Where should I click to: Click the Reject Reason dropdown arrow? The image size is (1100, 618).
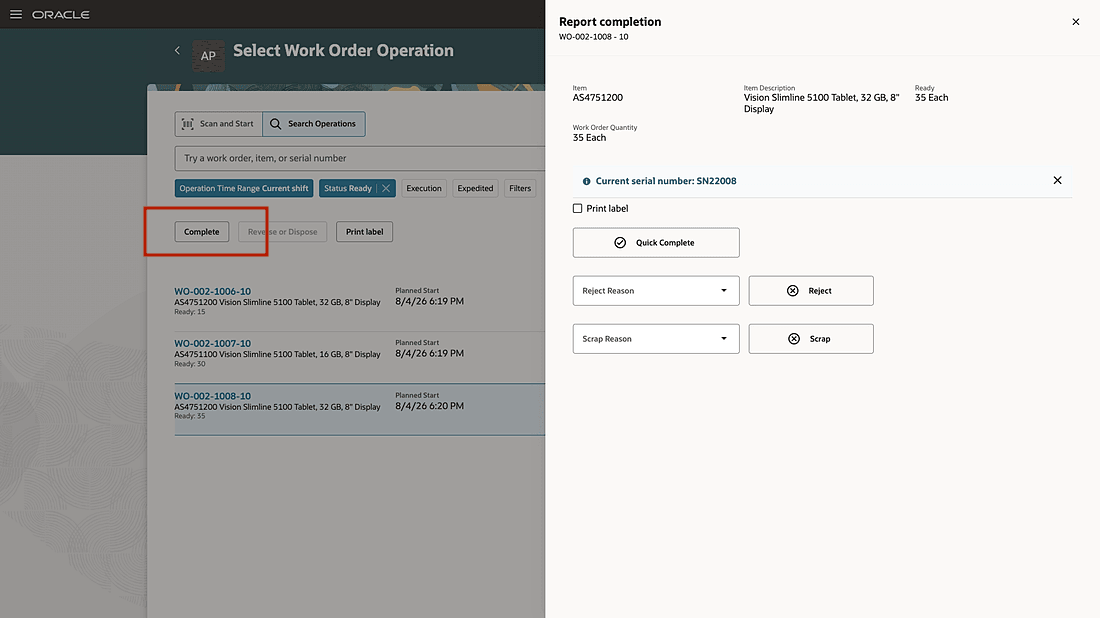723,290
